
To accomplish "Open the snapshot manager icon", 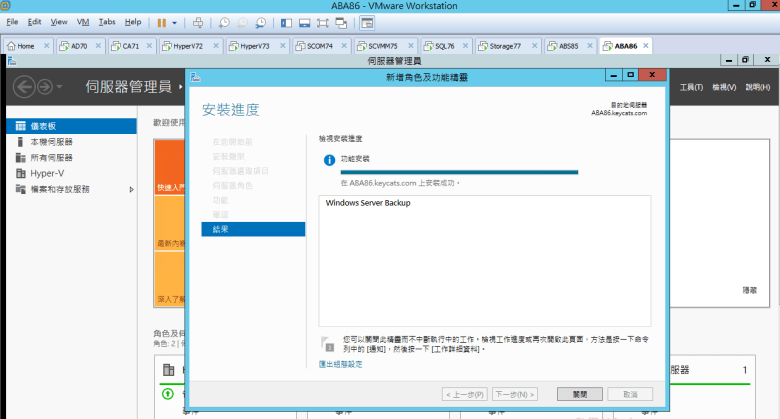I will click(260, 22).
